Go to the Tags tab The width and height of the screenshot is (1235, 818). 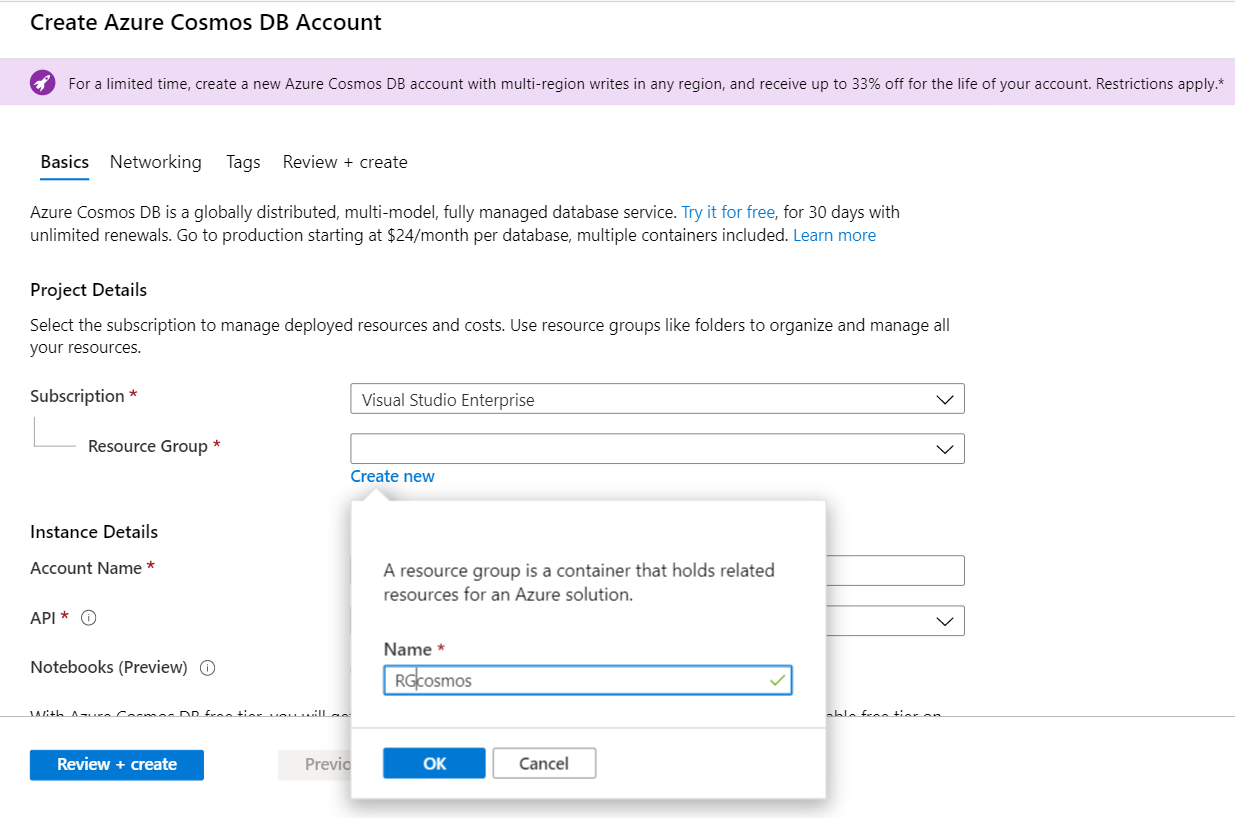coord(243,162)
